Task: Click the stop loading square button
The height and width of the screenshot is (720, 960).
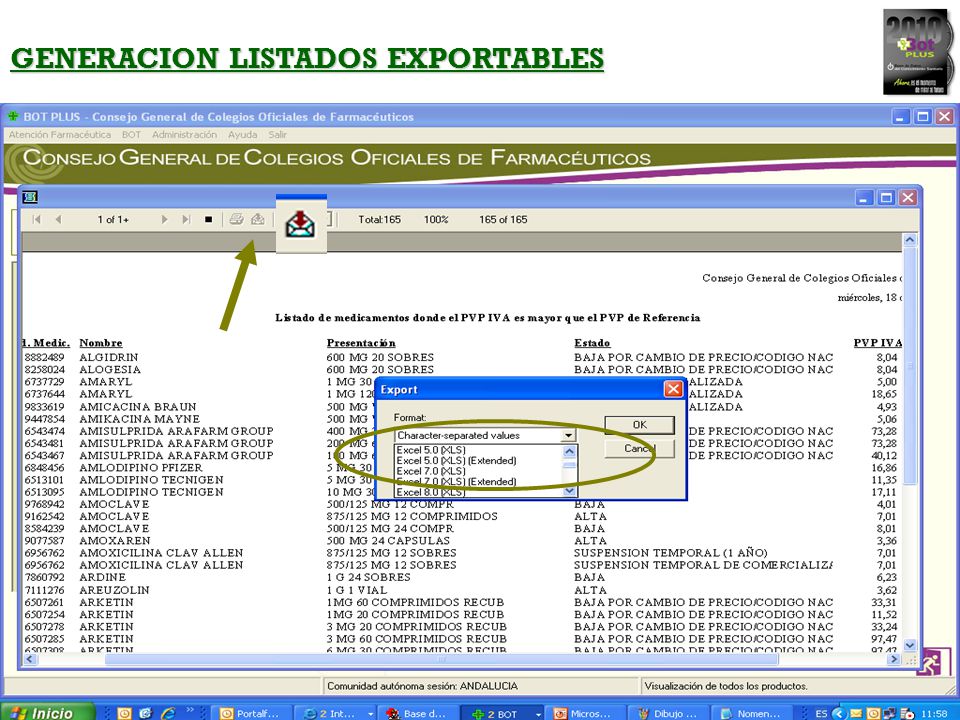Action: point(208,219)
